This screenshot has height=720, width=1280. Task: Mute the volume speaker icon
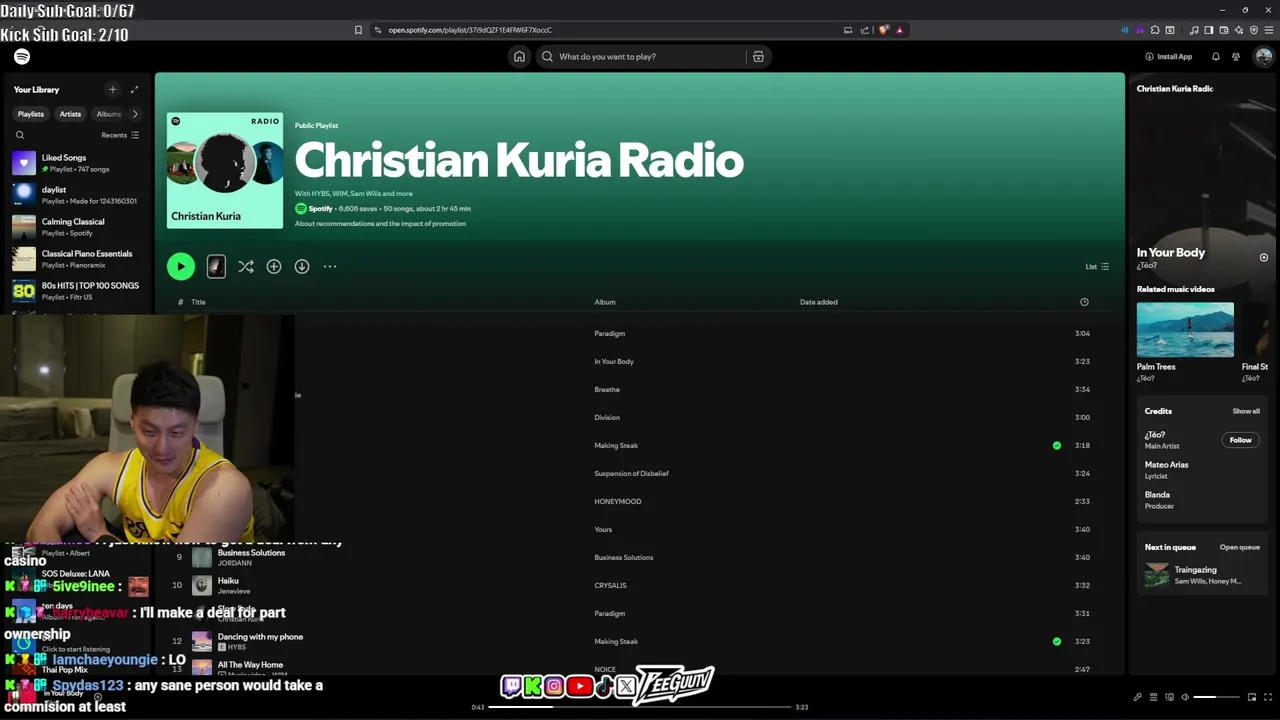point(1185,697)
